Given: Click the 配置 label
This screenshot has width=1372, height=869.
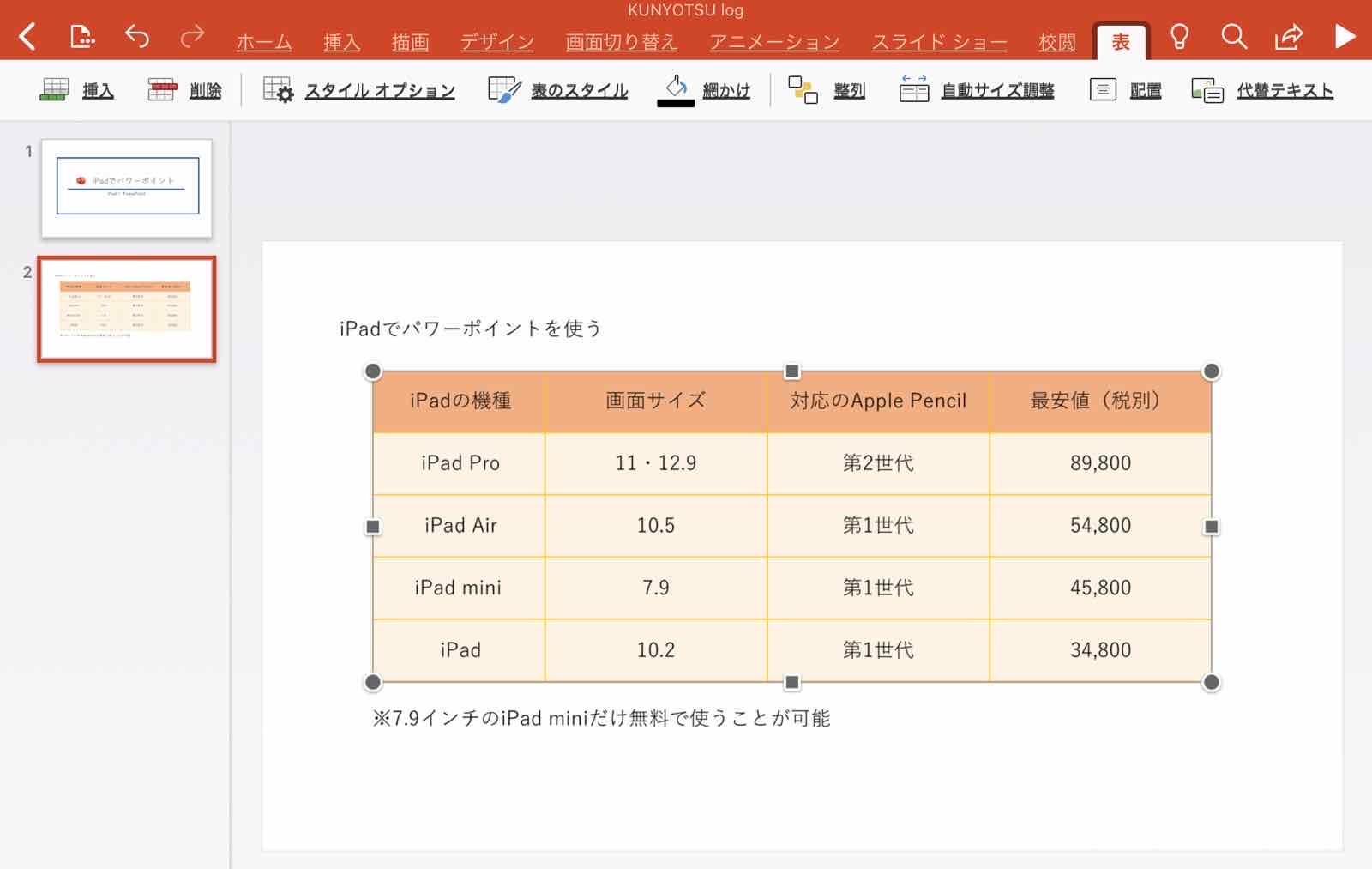Looking at the screenshot, I should [x=1146, y=90].
